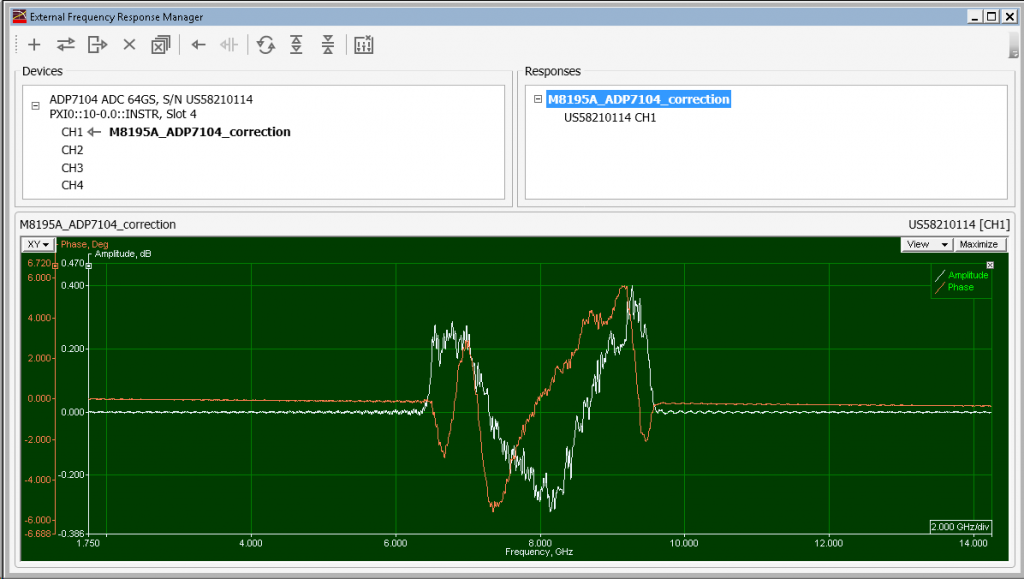
Task: Open the View dropdown on the graph
Action: [x=927, y=244]
